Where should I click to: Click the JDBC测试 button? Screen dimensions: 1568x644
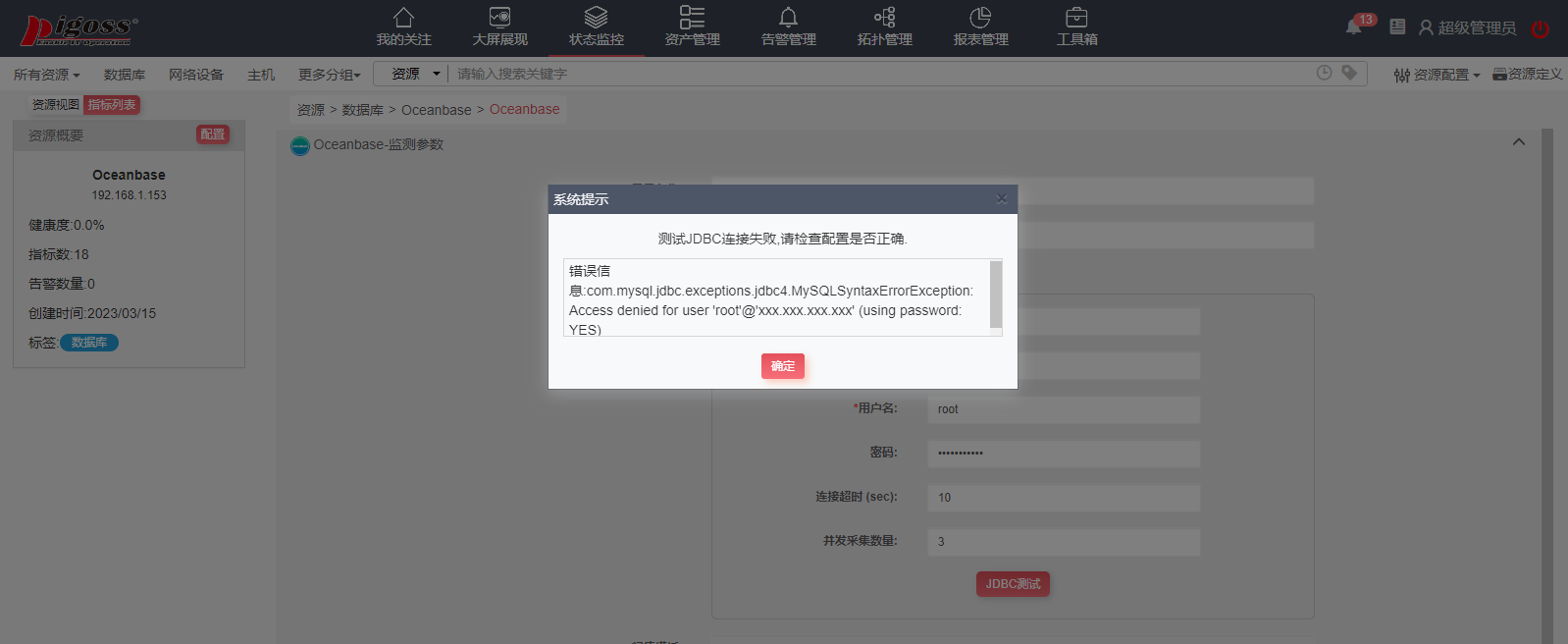(1013, 584)
